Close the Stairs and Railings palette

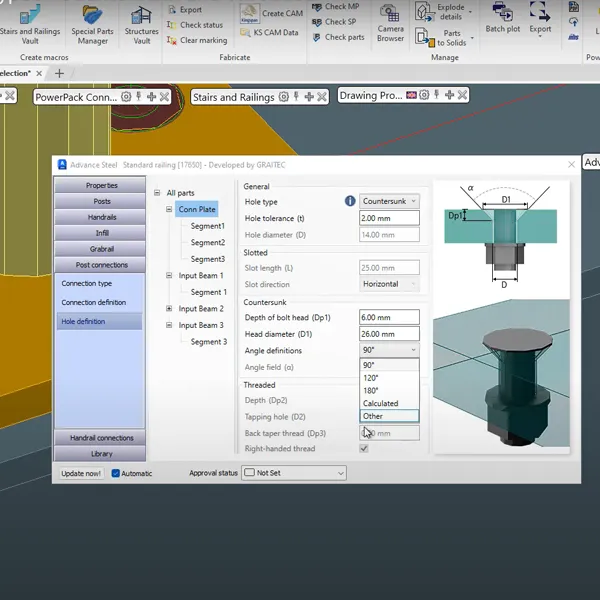tap(322, 97)
